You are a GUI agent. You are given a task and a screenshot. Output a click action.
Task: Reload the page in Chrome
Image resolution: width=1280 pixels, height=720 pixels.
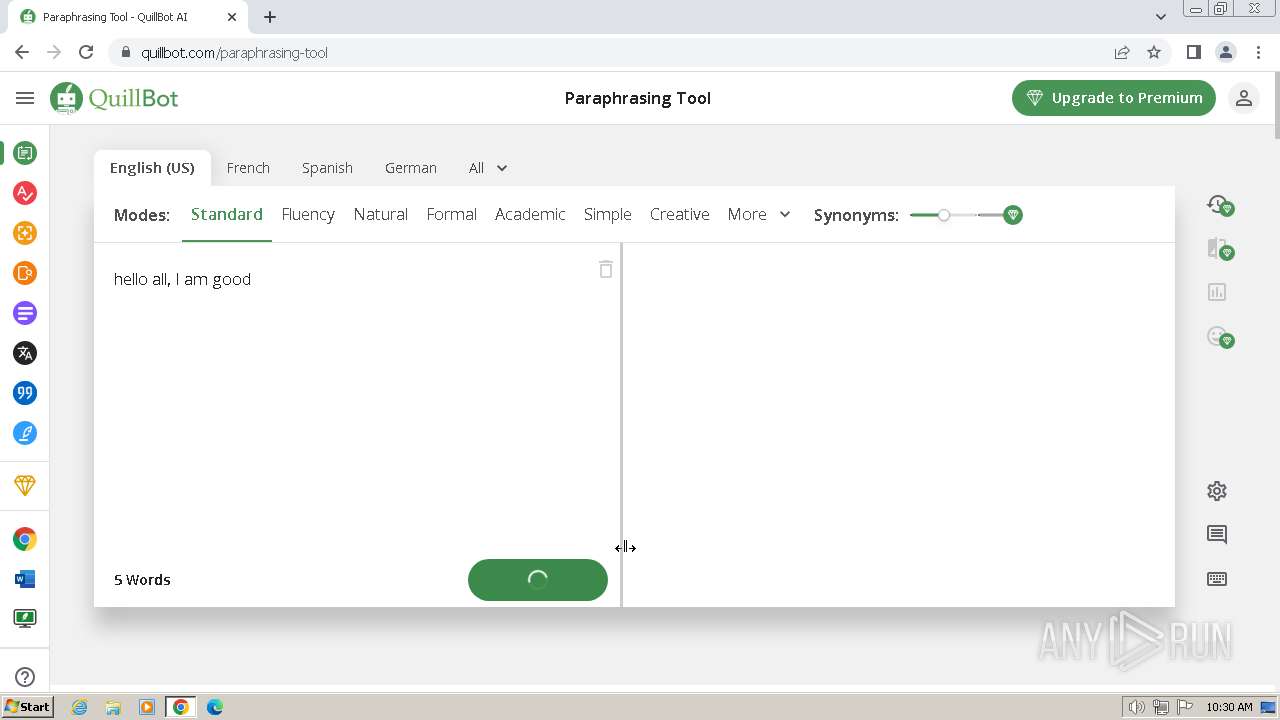(86, 52)
